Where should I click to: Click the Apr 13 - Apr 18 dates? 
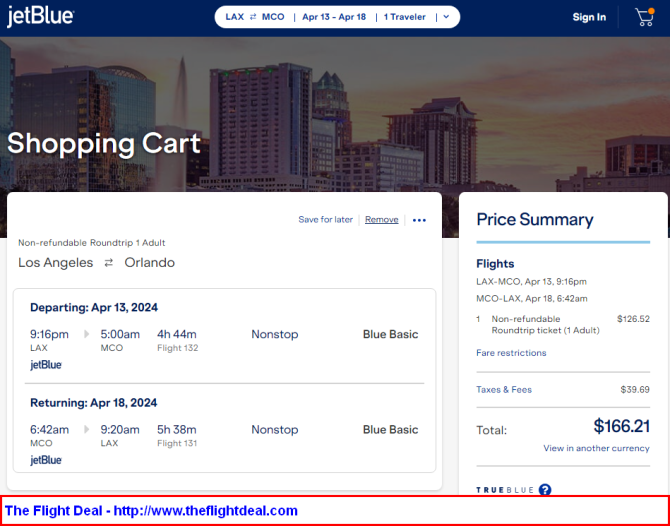(x=334, y=17)
